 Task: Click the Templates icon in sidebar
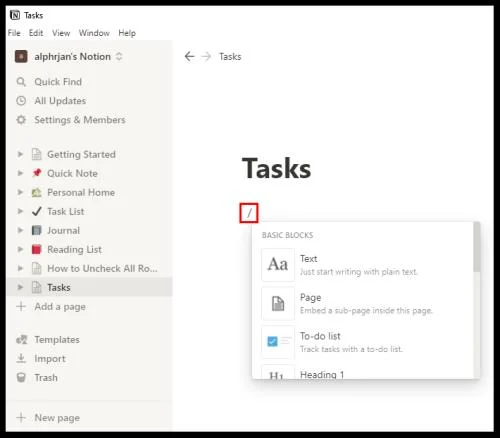[22, 340]
